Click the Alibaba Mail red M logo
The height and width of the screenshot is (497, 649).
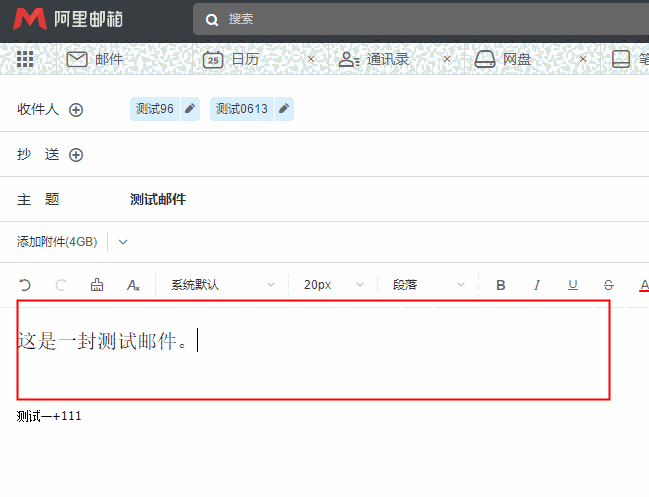click(30, 19)
